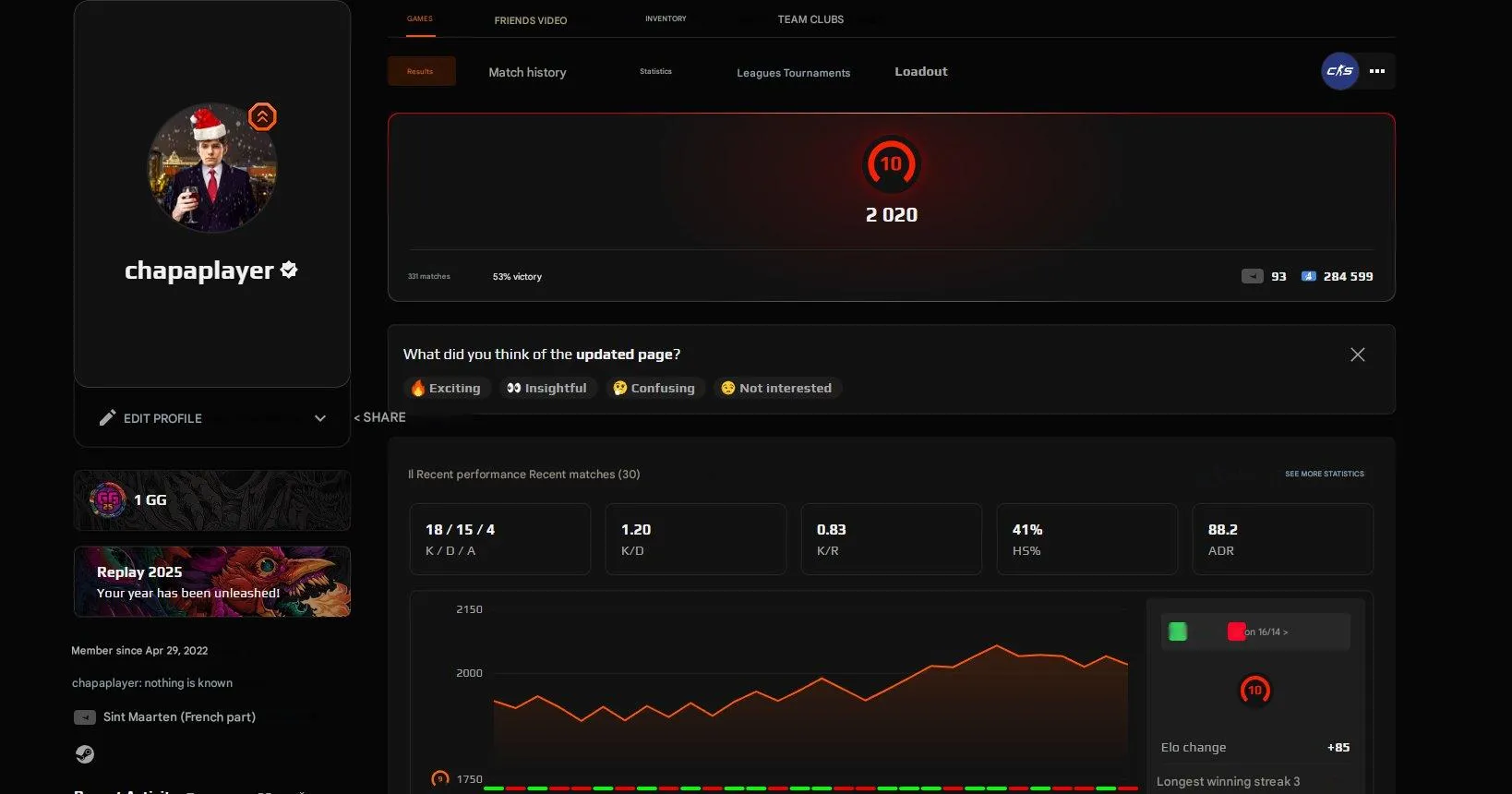Screen dimensions: 1512x794
Task: Click the skill level 10 emblem
Action: coord(891,164)
